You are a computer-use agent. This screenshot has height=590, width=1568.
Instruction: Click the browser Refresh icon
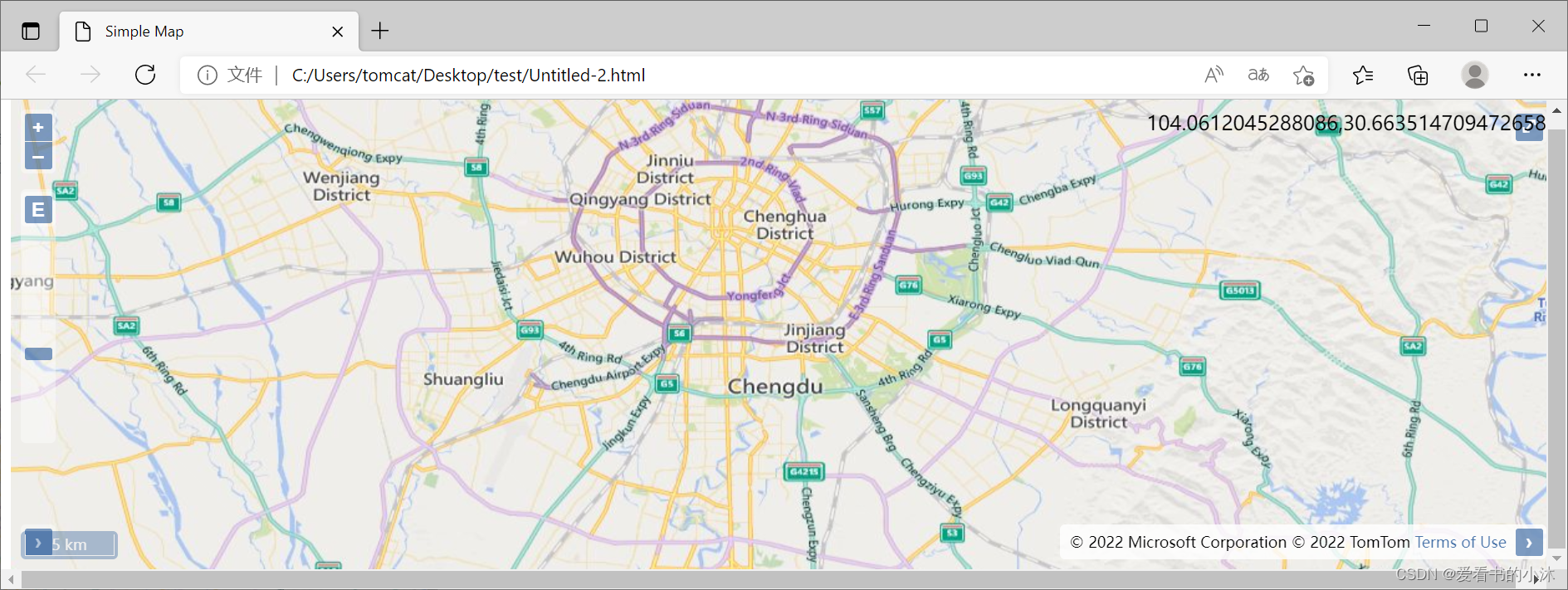[145, 75]
